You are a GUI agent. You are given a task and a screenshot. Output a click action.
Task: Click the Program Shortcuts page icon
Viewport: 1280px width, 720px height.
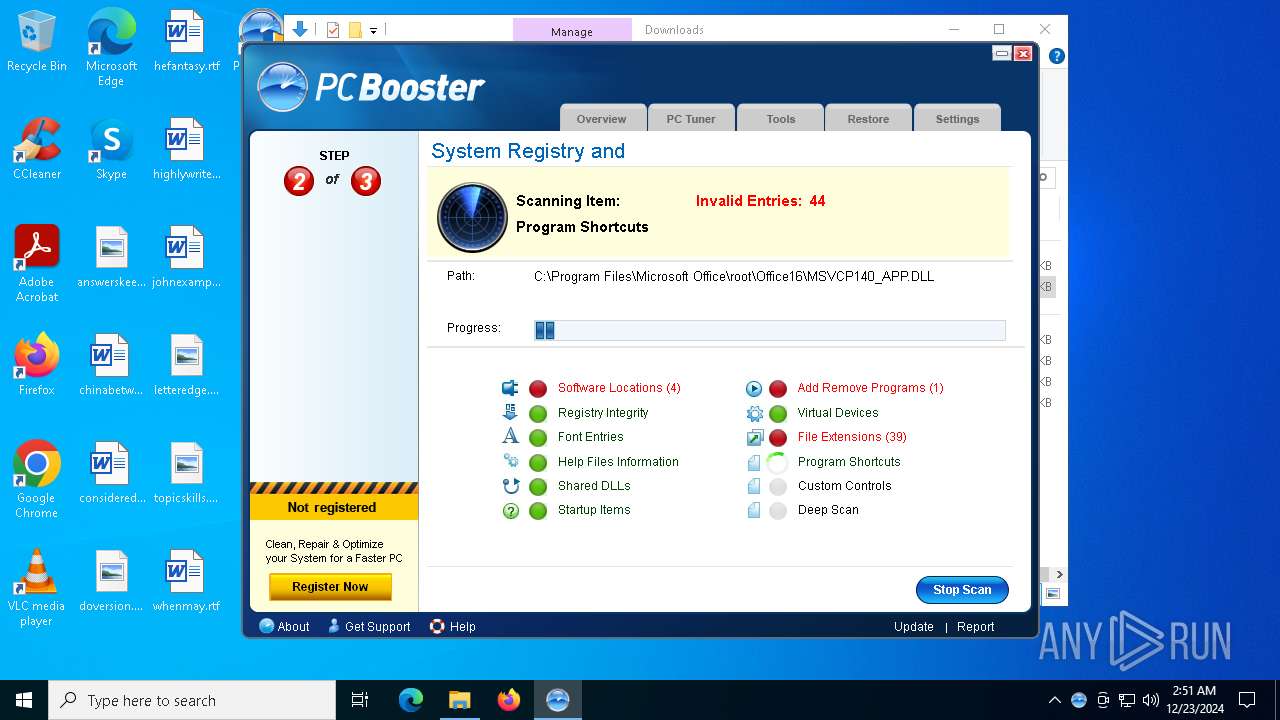coord(754,462)
